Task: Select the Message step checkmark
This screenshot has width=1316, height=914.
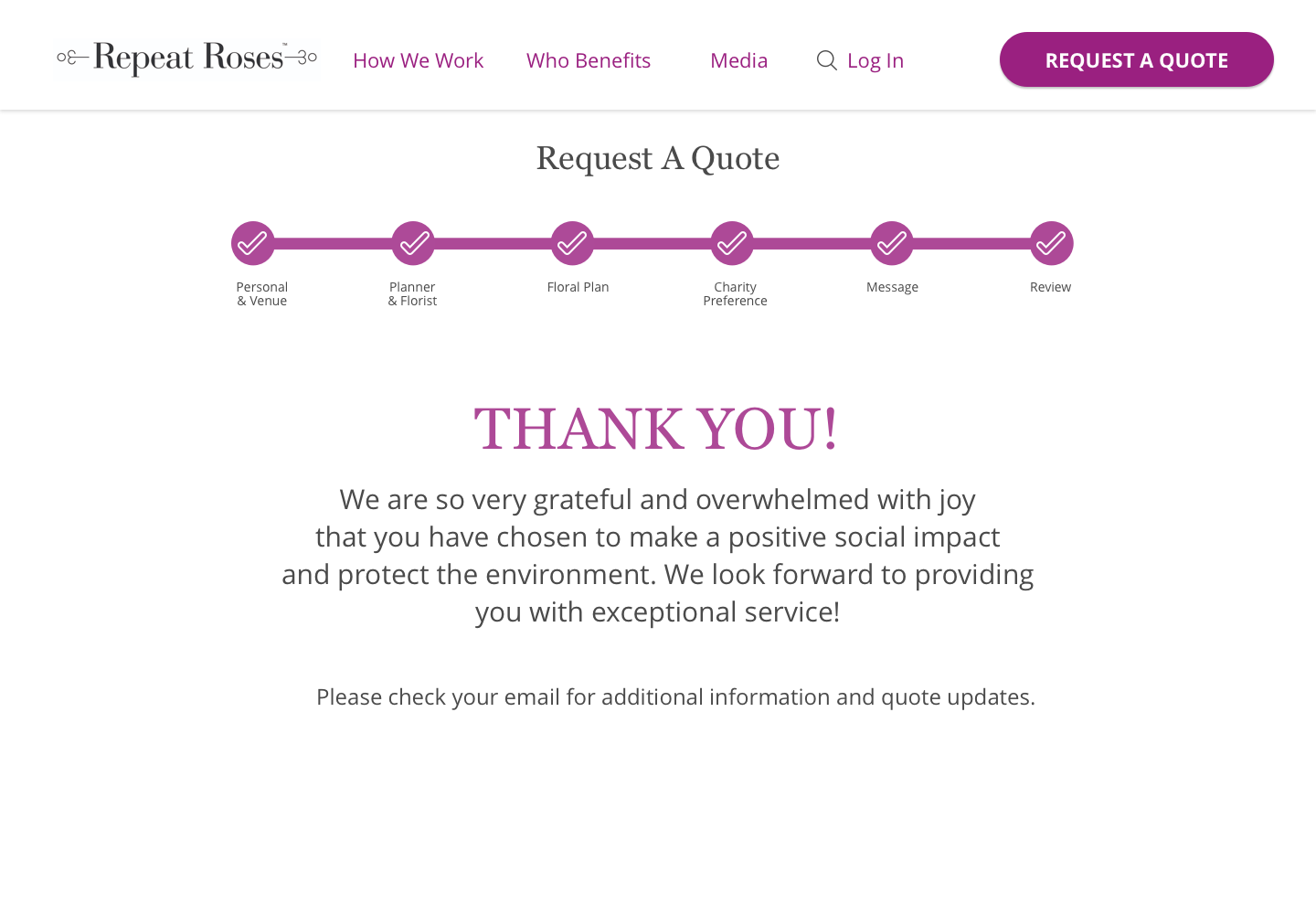Action: pyautogui.click(x=892, y=243)
